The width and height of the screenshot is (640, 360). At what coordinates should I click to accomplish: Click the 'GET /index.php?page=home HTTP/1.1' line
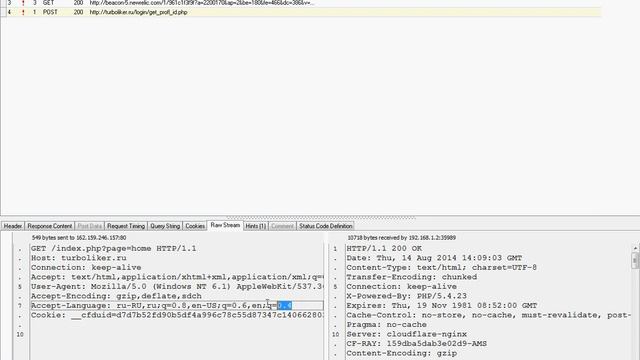click(x=113, y=248)
